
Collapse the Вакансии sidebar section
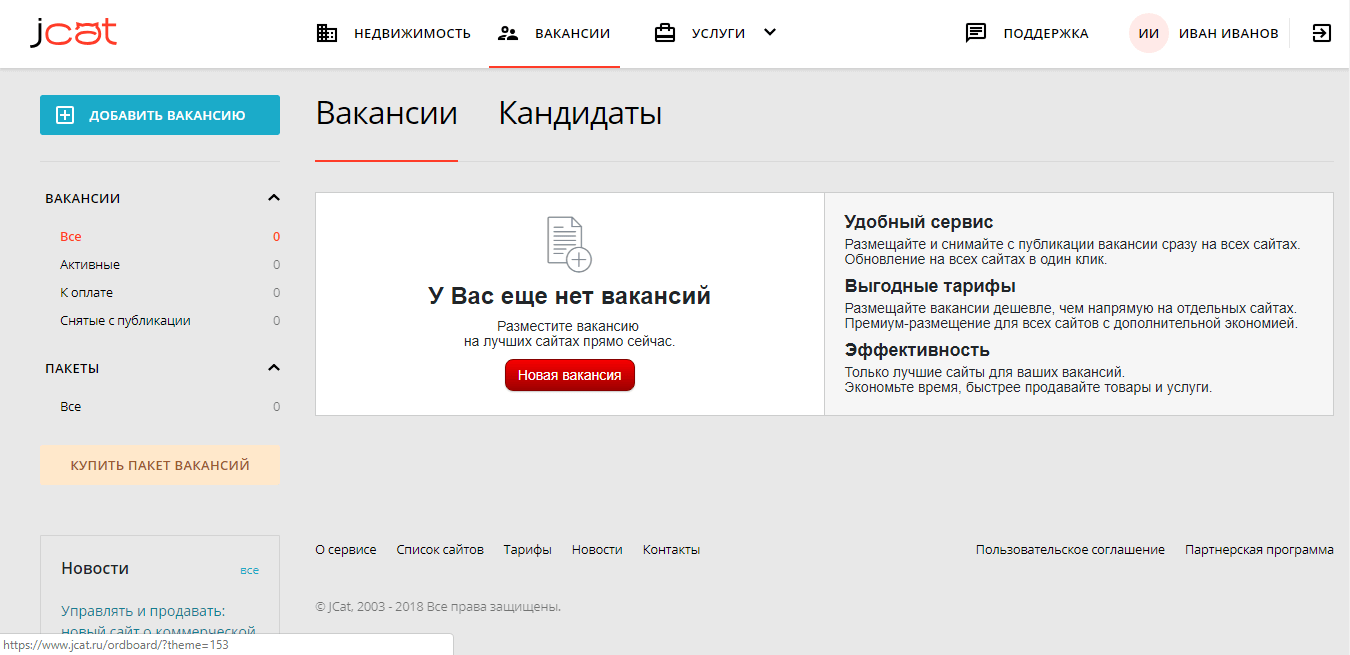pyautogui.click(x=274, y=198)
